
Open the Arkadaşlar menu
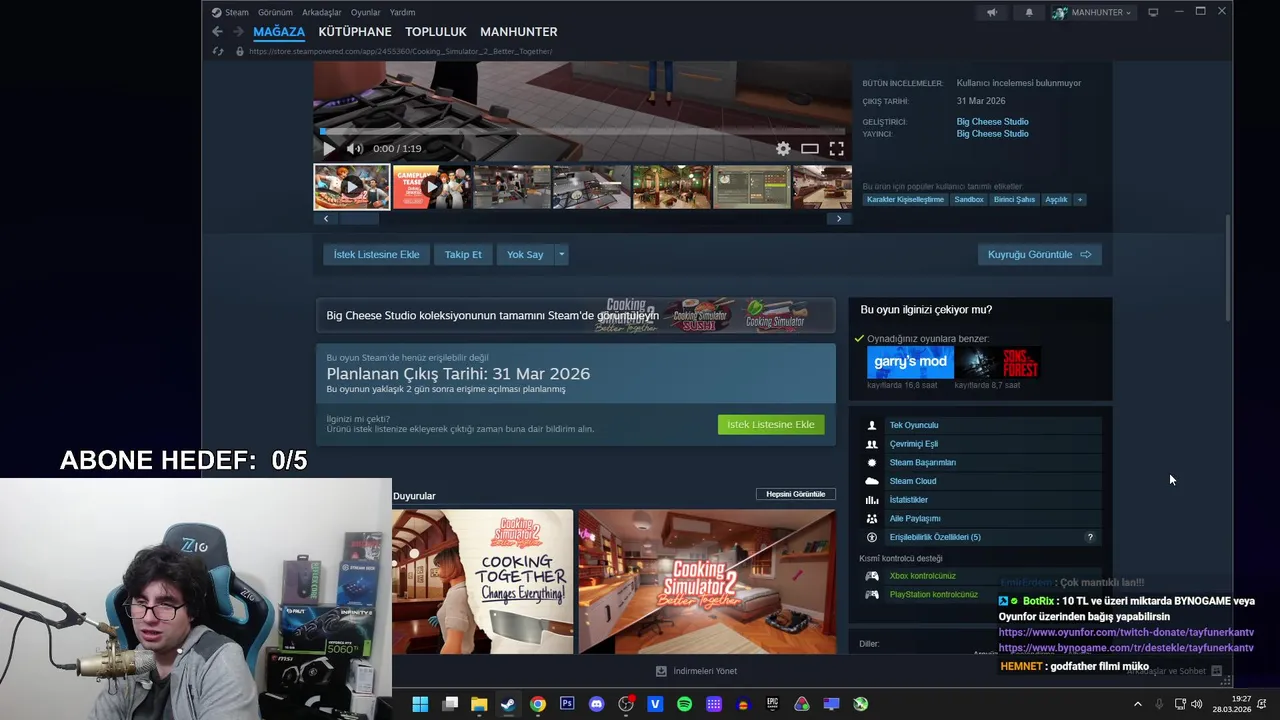click(321, 12)
